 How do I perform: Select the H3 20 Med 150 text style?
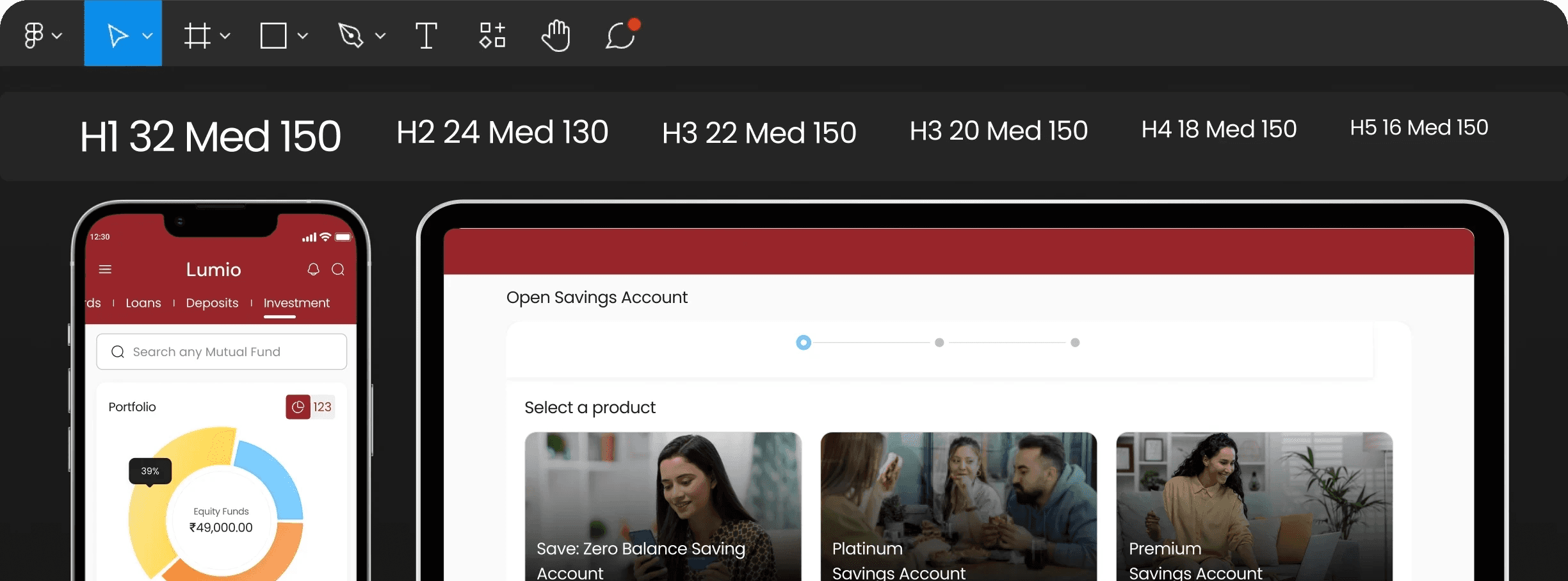click(999, 131)
